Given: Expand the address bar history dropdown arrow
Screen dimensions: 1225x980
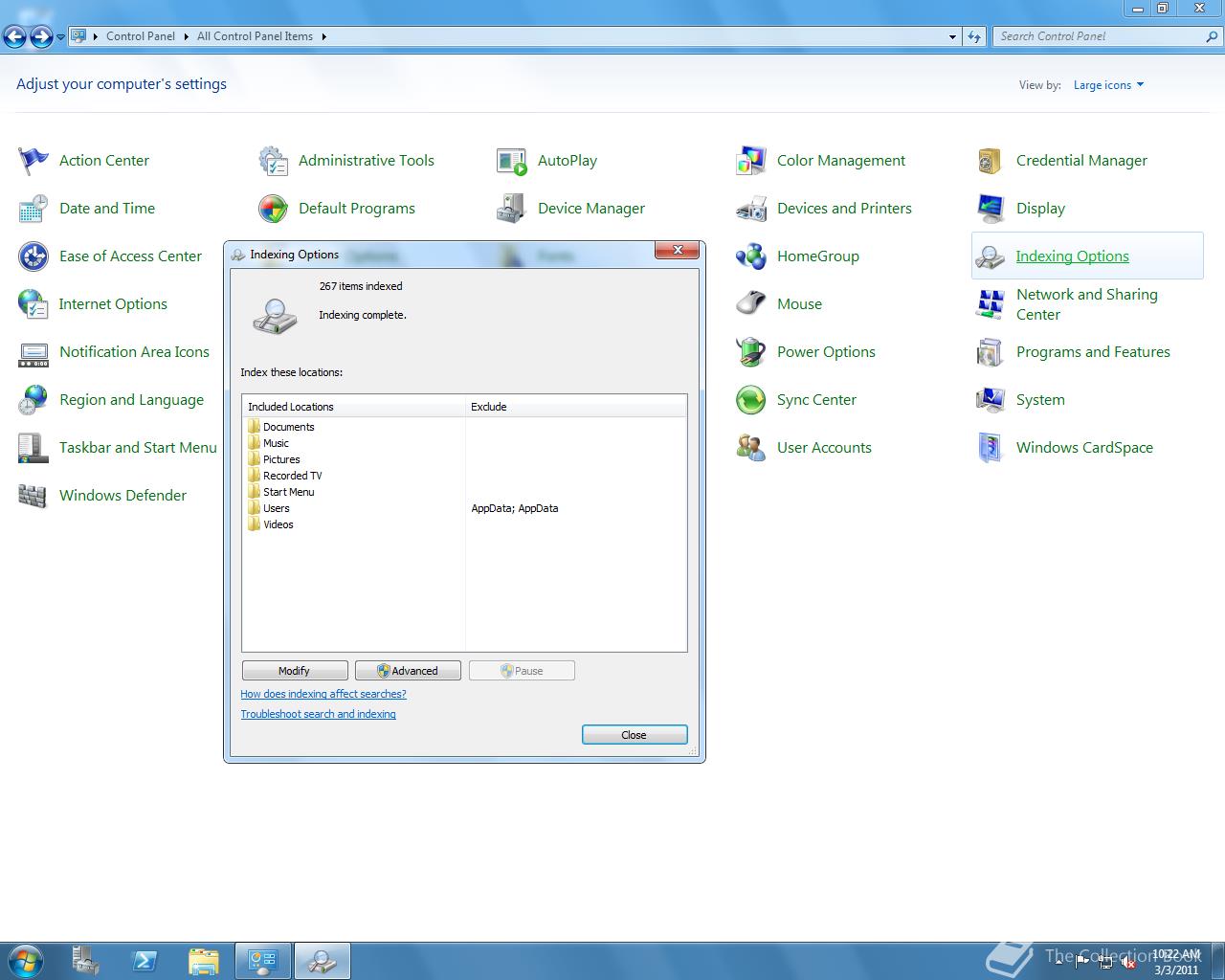Looking at the screenshot, I should (x=952, y=36).
